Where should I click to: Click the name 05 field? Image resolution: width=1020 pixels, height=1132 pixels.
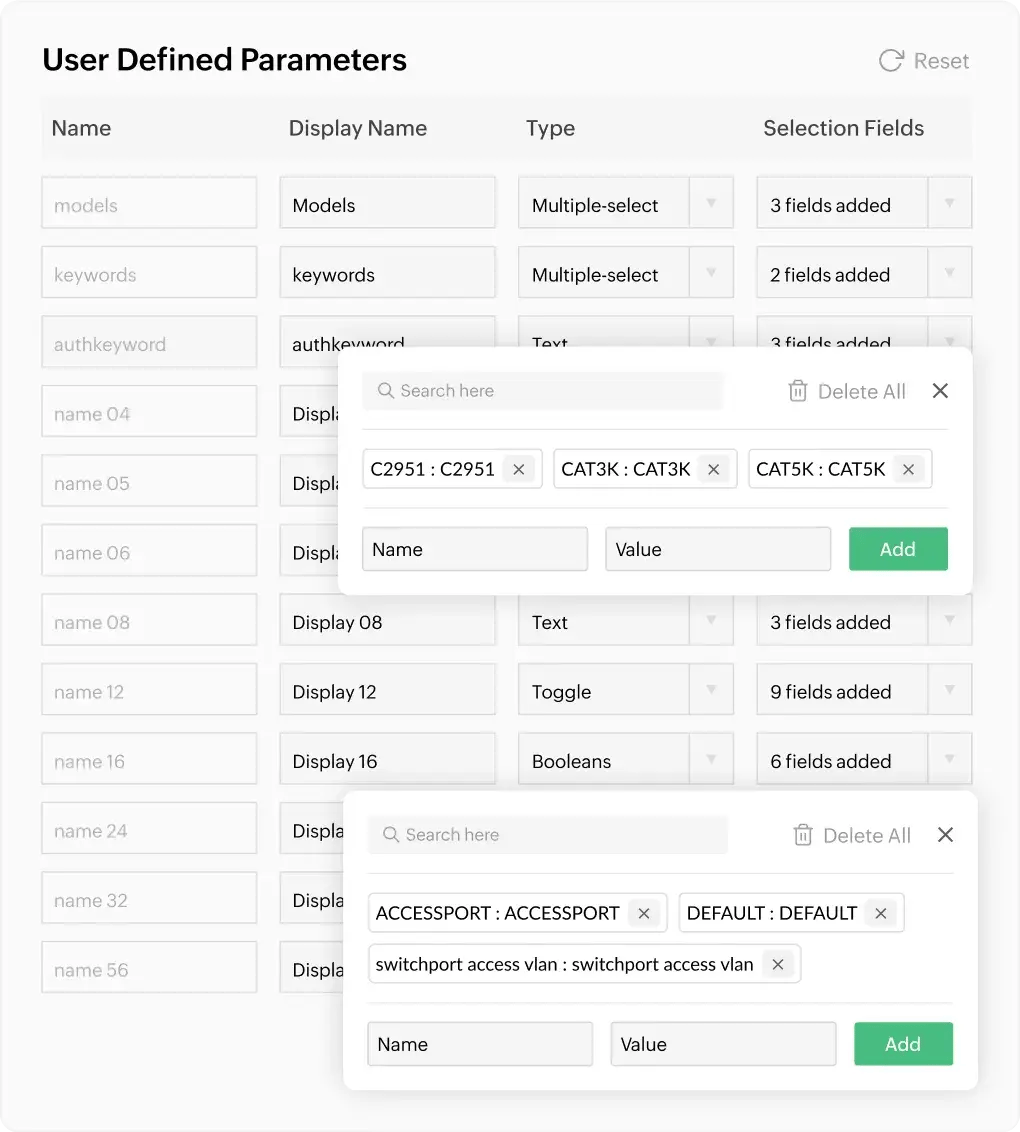pos(149,481)
